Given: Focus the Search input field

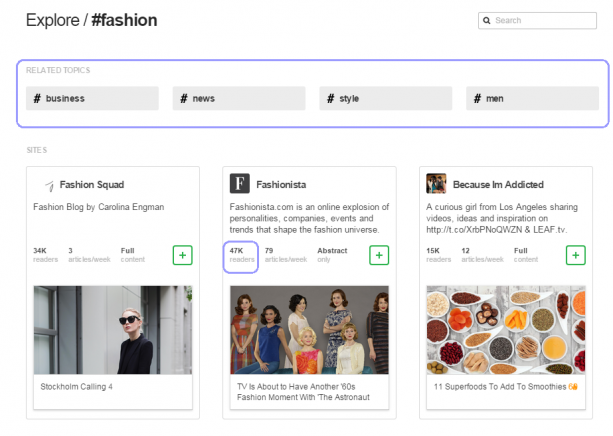Looking at the screenshot, I should point(537,20).
